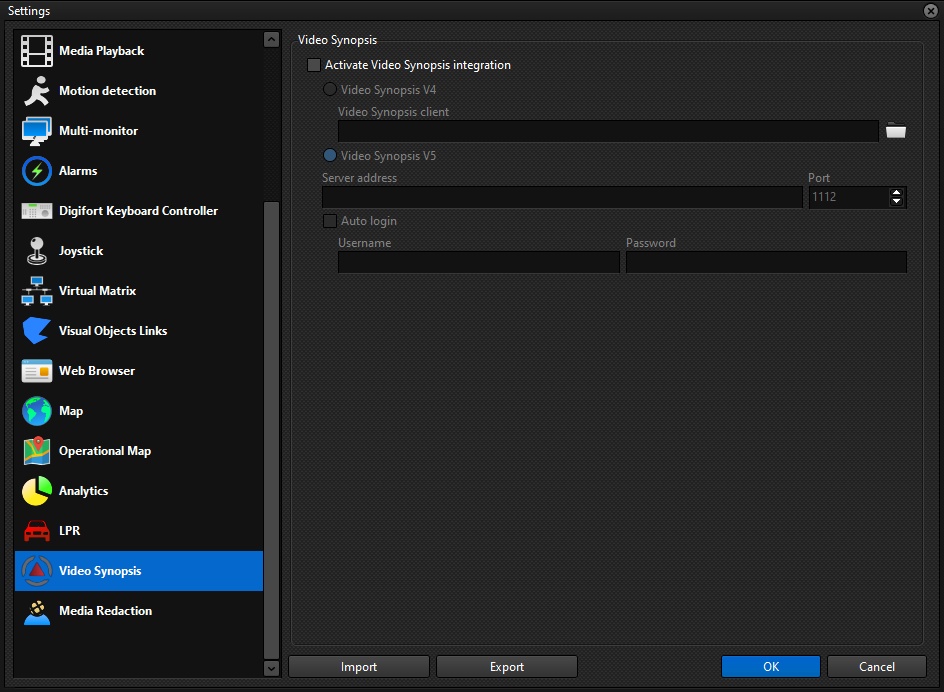Click the Joystick icon

coord(37,251)
